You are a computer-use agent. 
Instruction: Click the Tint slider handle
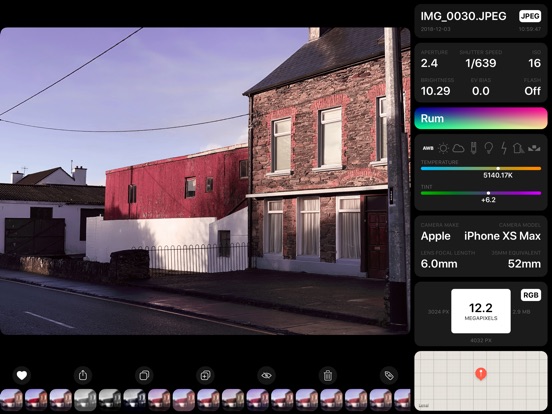[488, 193]
